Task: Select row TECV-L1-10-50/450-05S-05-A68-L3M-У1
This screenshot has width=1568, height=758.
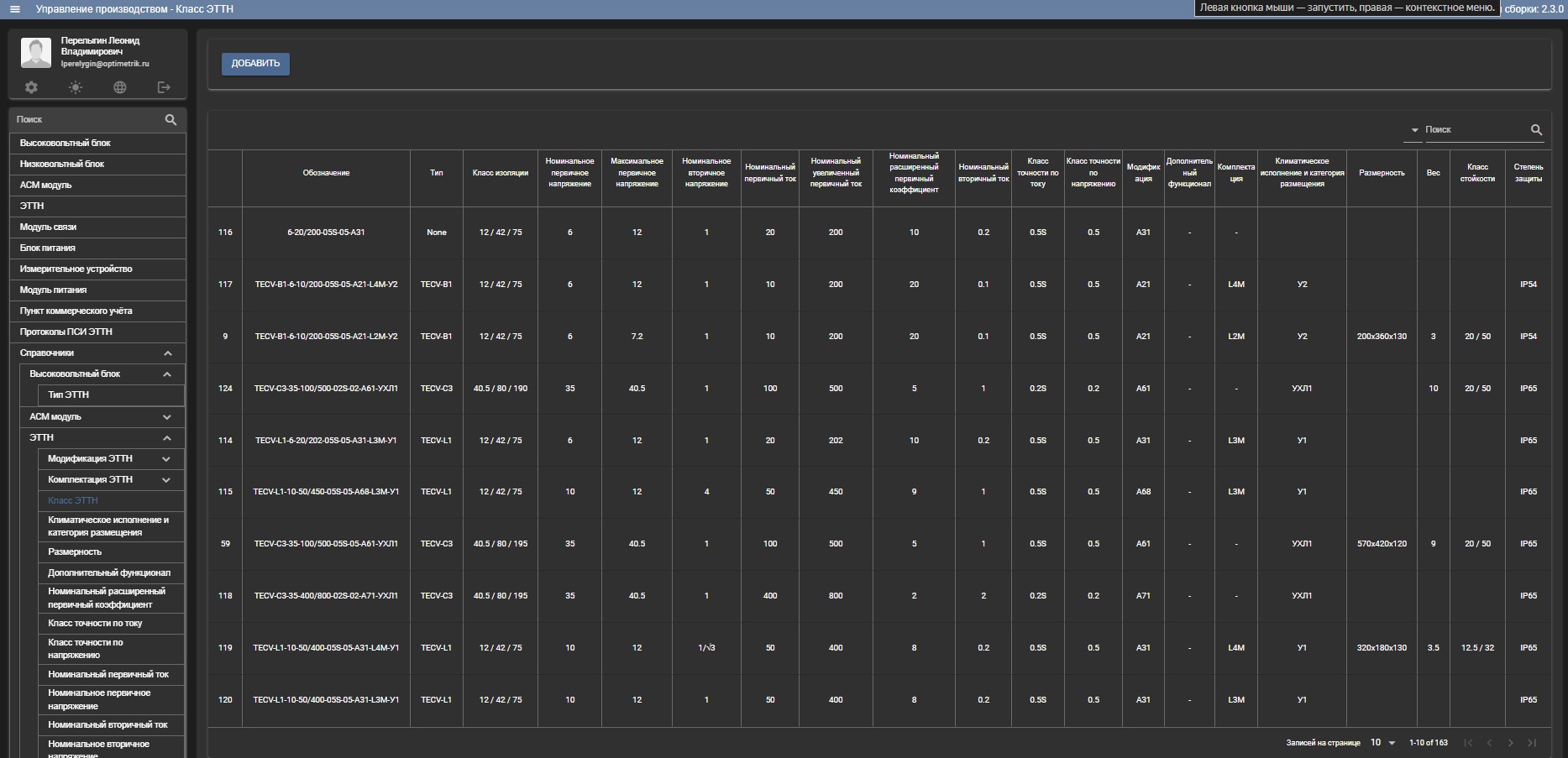Action: [879, 492]
